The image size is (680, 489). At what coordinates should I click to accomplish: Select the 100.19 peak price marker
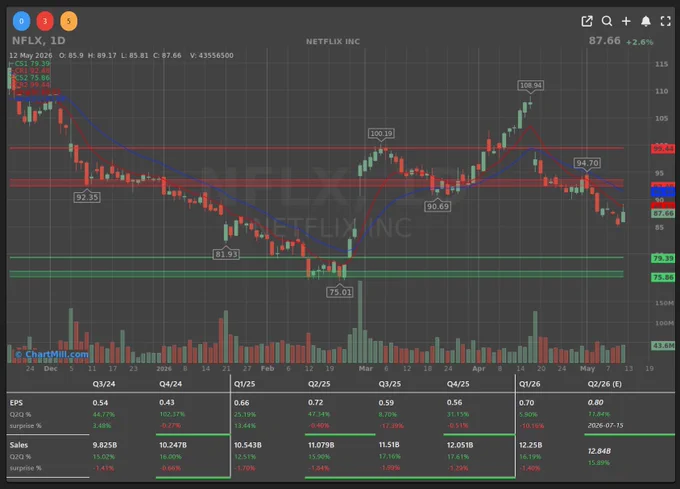tap(381, 134)
